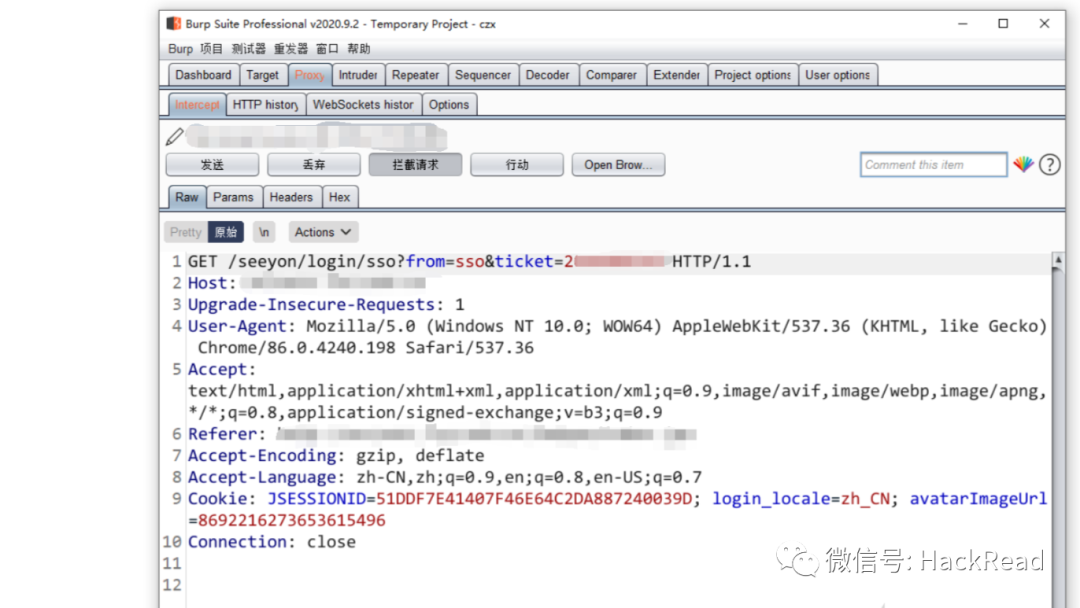This screenshot has height=608, width=1080.
Task: Switch to the Sequencer tab
Action: tap(483, 75)
